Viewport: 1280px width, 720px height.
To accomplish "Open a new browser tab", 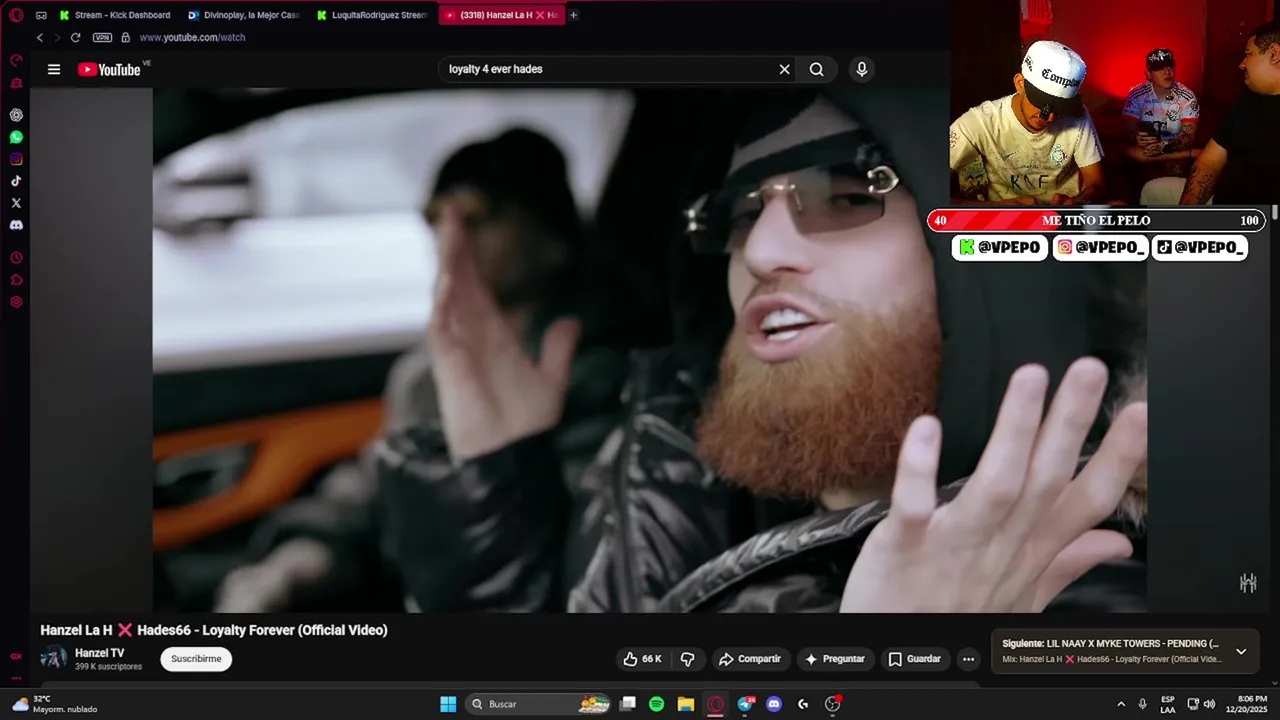I will pyautogui.click(x=574, y=15).
